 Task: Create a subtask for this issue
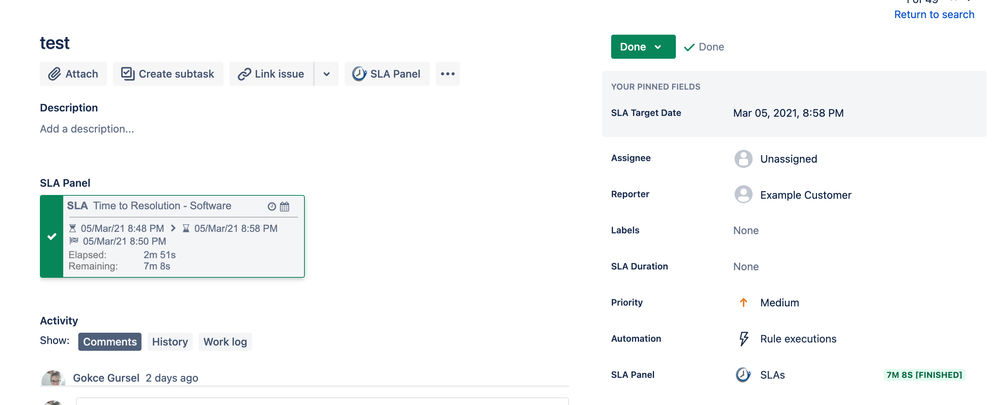click(168, 74)
